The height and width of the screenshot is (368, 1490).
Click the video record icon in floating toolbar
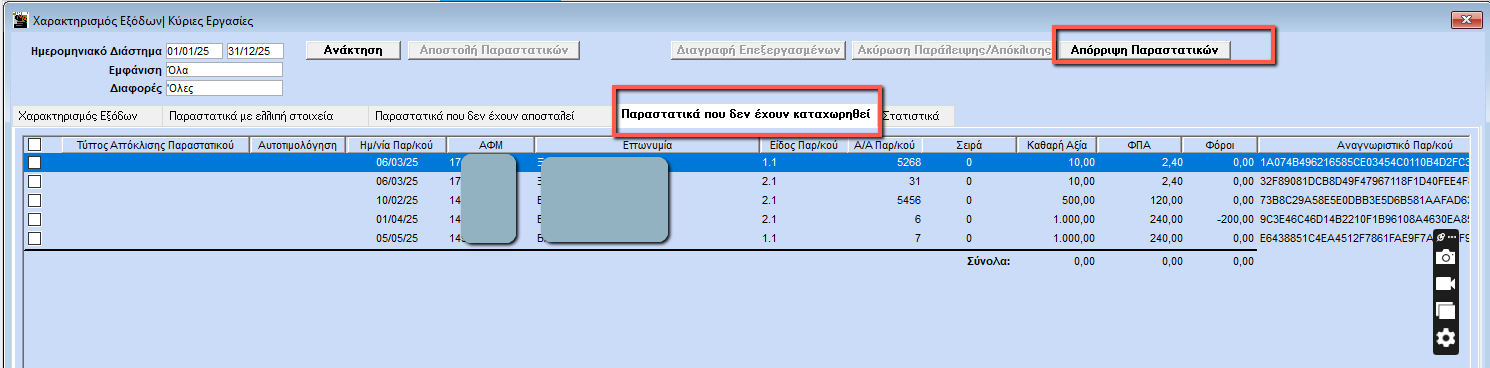(x=1445, y=284)
